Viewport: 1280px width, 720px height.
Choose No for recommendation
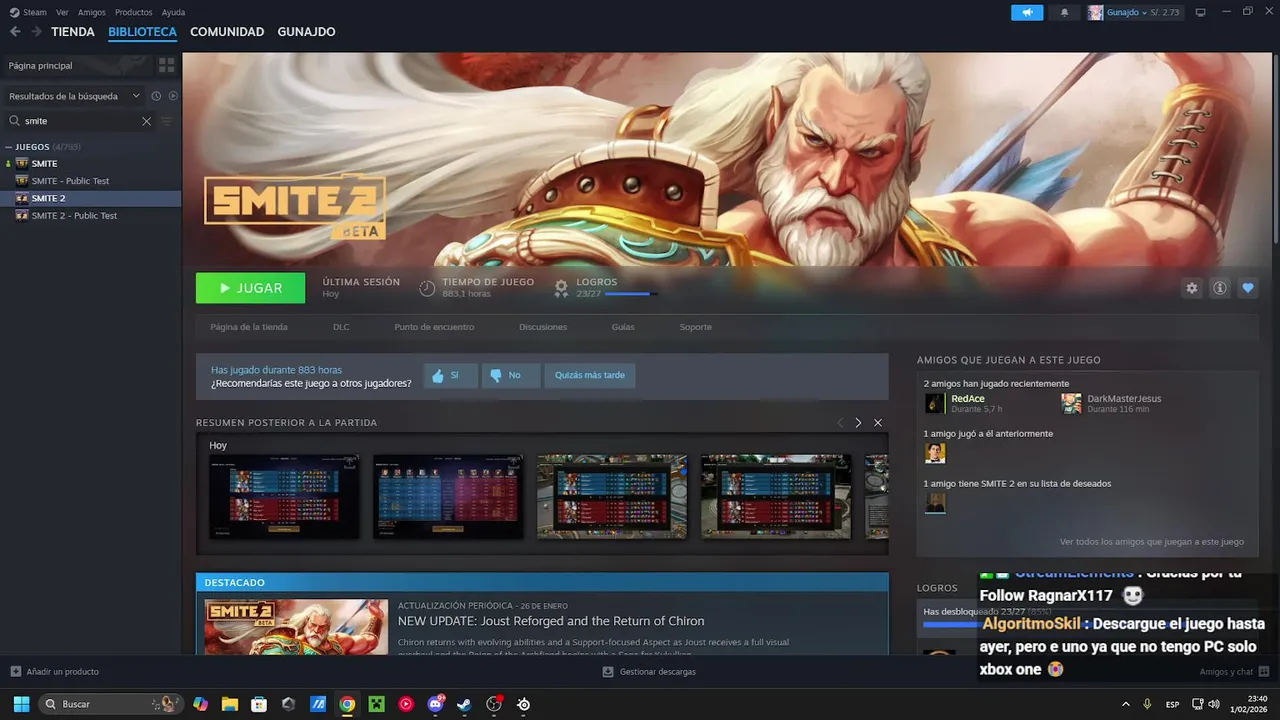pyautogui.click(x=510, y=375)
